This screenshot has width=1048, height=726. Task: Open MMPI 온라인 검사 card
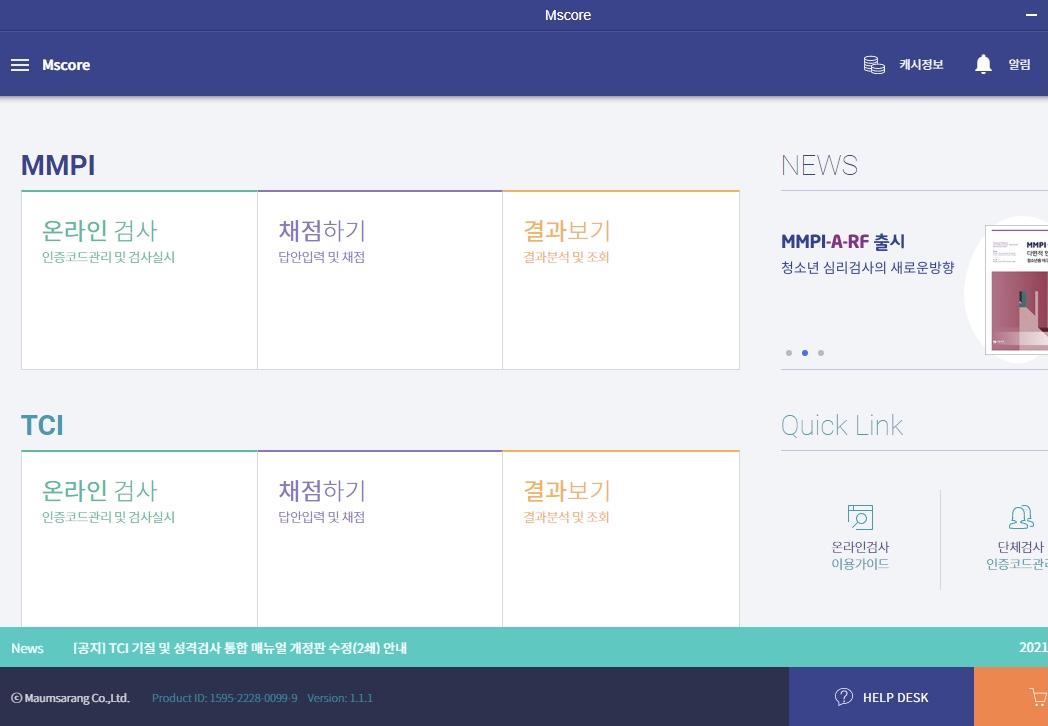(x=139, y=280)
